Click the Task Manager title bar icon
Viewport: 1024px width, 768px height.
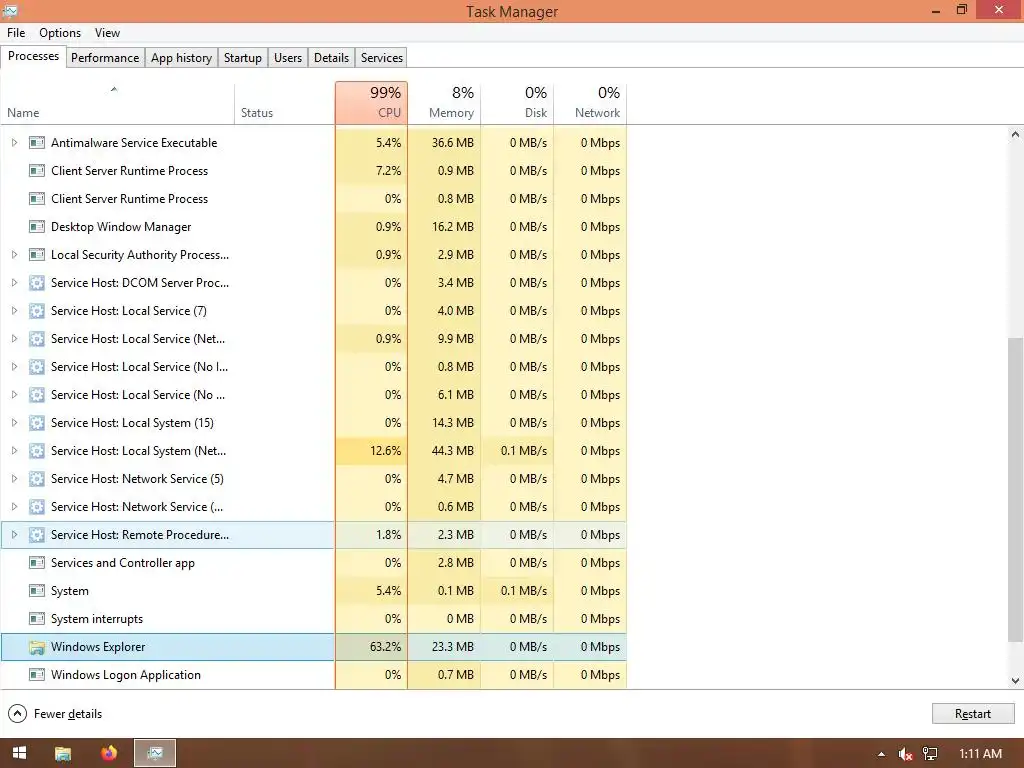10,10
